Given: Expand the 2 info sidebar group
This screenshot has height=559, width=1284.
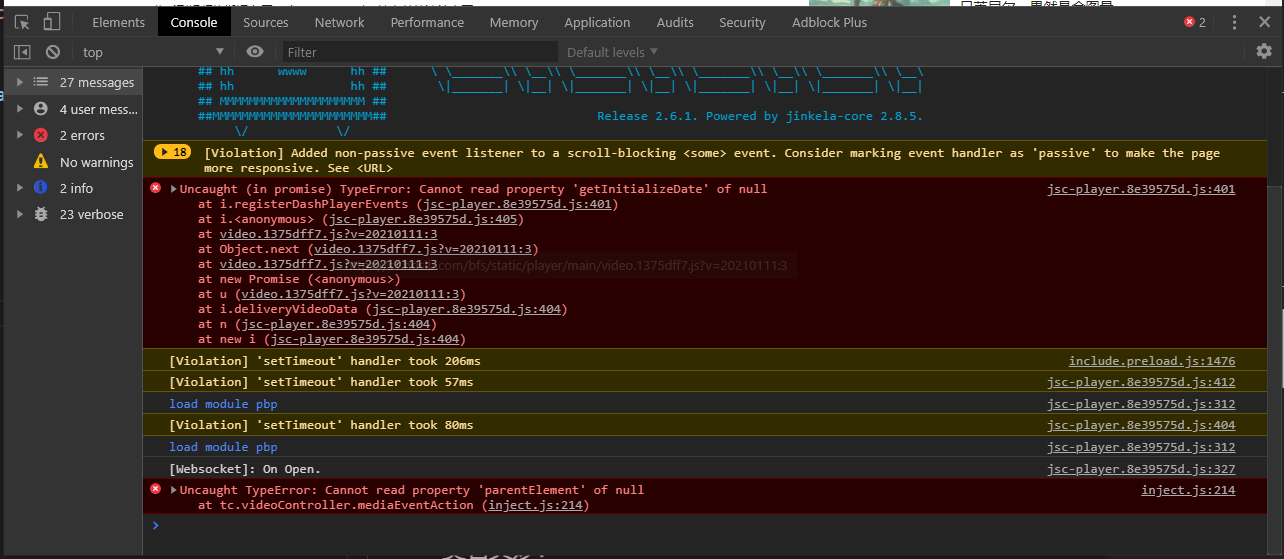Looking at the screenshot, I should (19, 187).
